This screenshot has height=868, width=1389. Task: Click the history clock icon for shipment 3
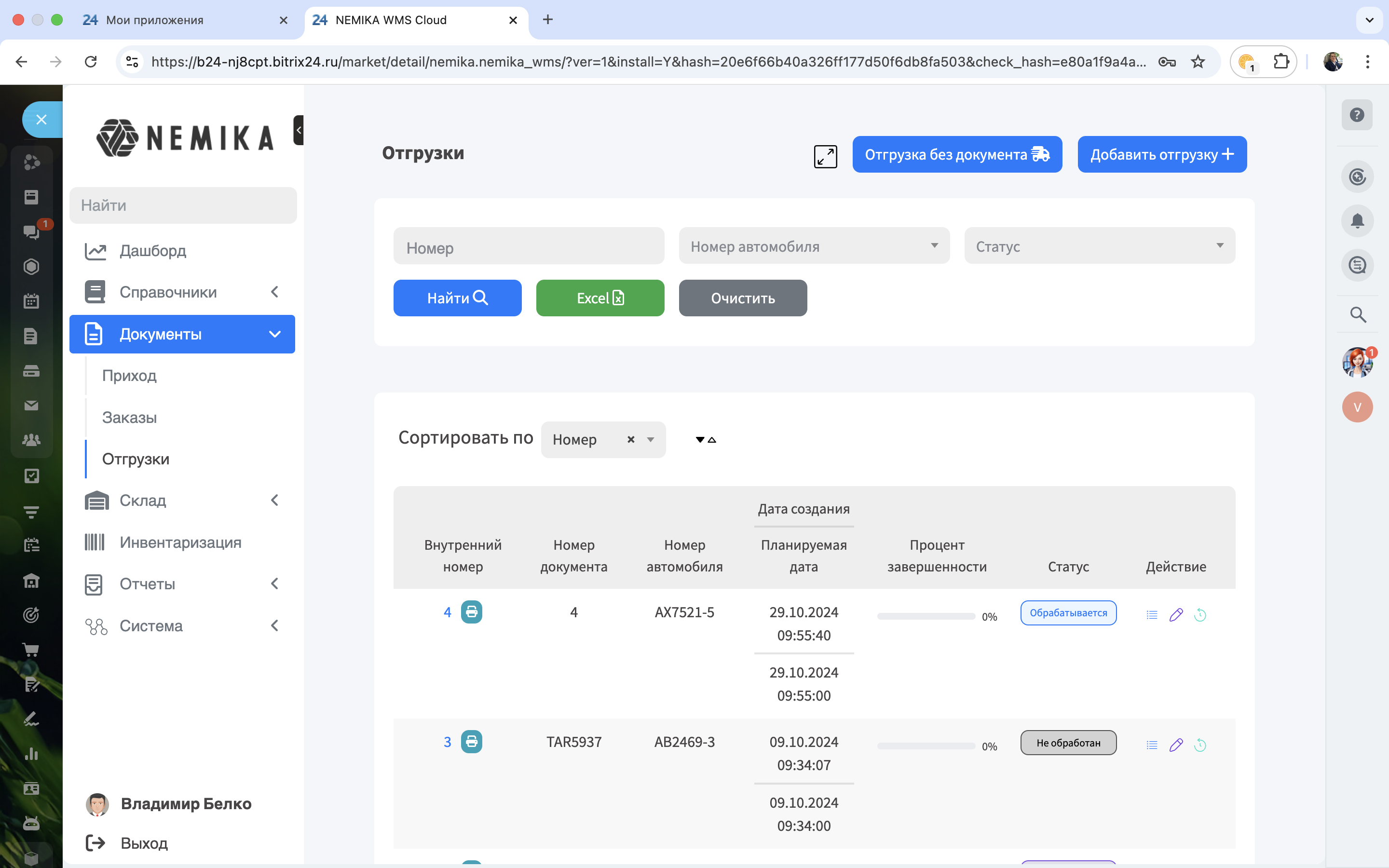(x=1199, y=745)
